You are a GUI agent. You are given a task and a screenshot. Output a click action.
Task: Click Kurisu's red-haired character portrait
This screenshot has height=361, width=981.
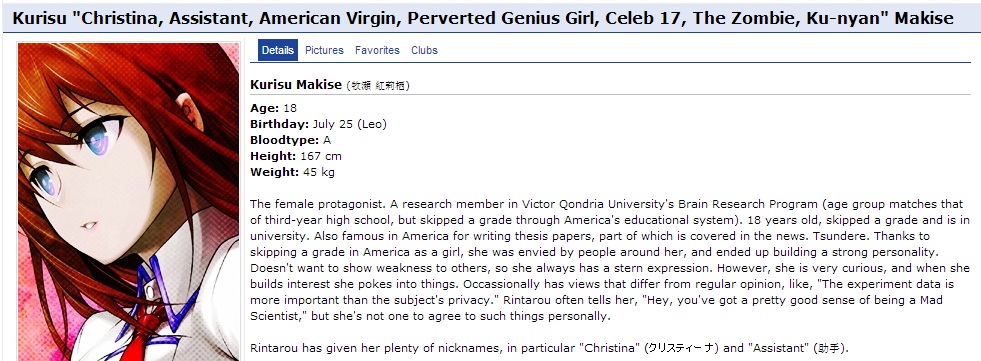[x=128, y=201]
